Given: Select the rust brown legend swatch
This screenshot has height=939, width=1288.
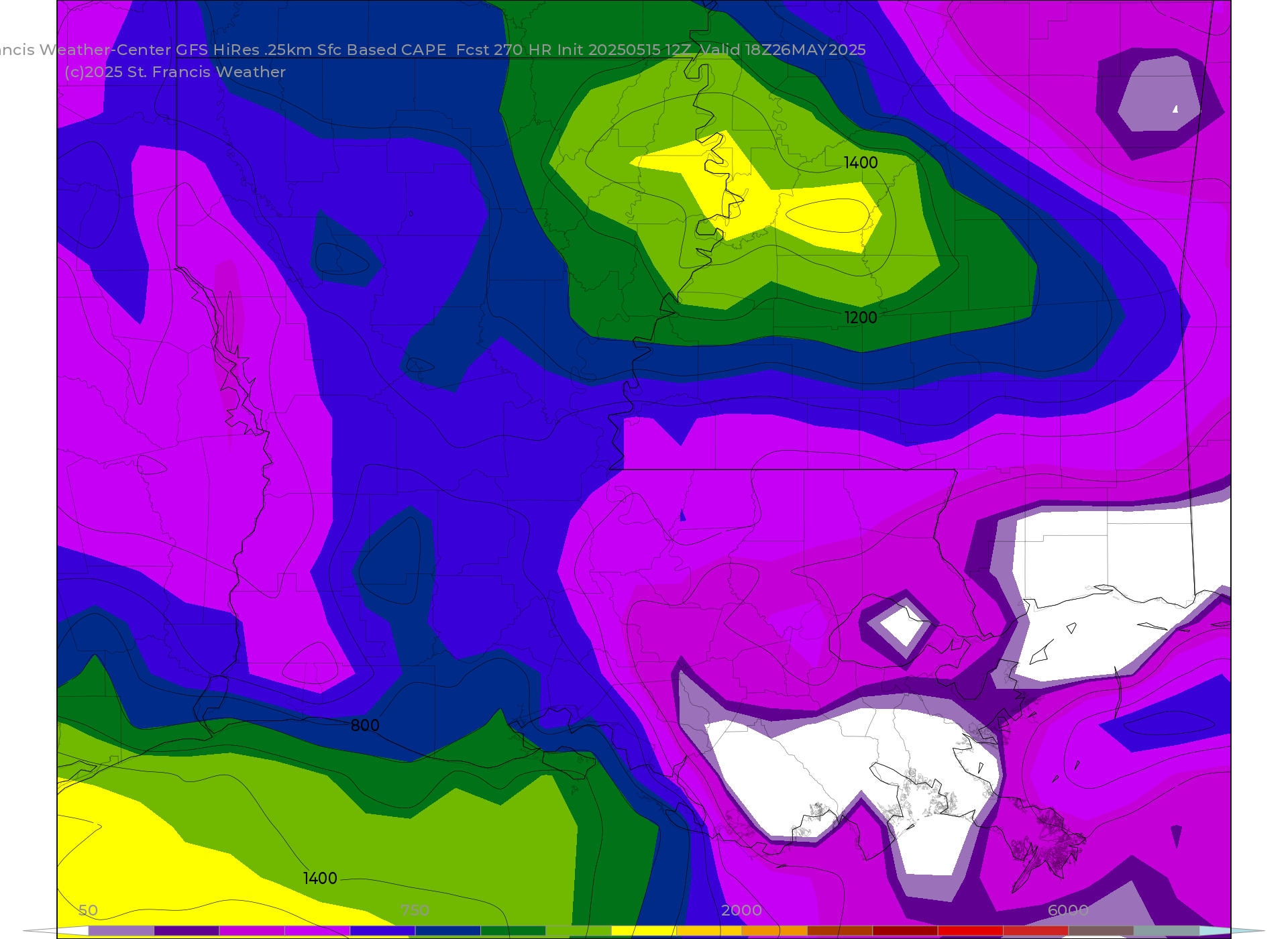Looking at the screenshot, I should [x=840, y=931].
